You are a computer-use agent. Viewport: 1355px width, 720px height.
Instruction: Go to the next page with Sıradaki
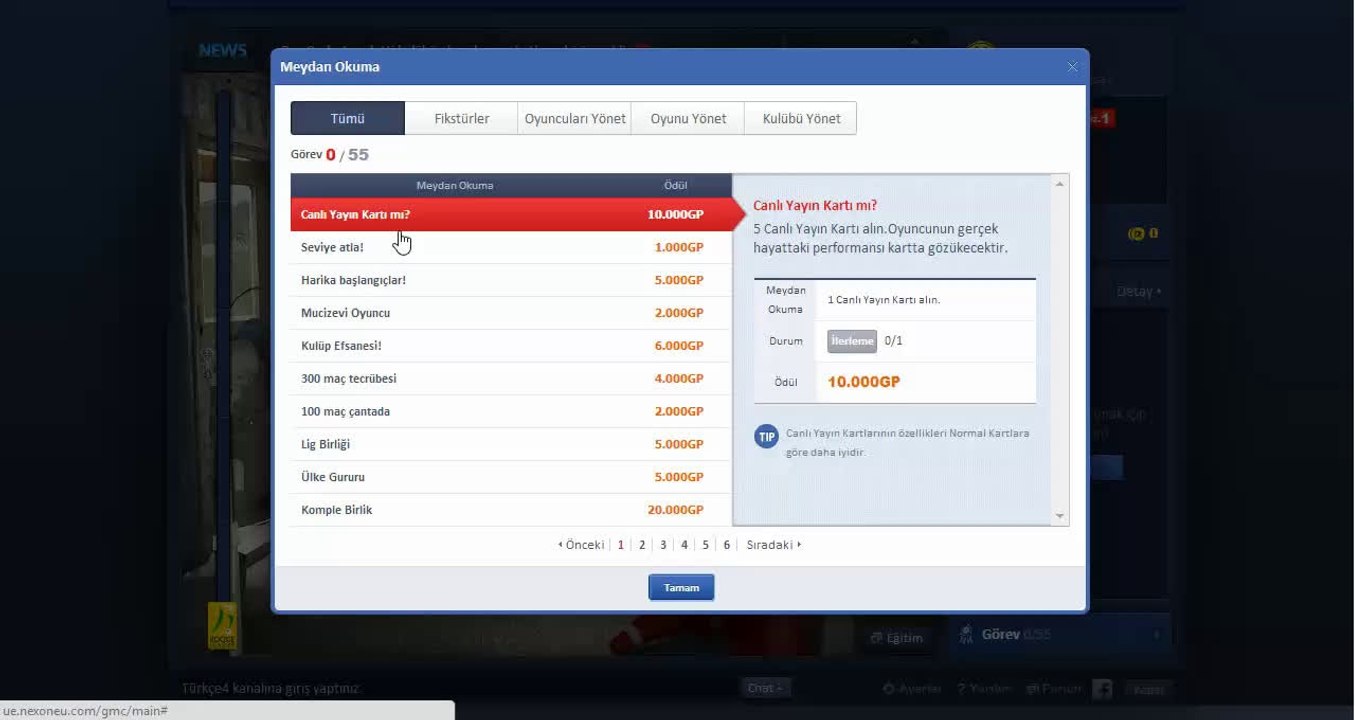[774, 545]
